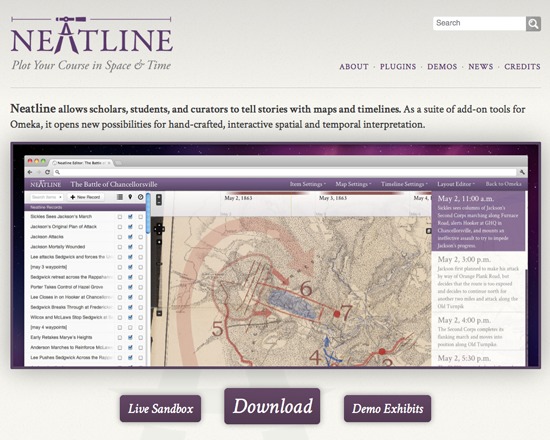
Task: Toggle the items checkbox for Jackson's Original Plan of Attack
Action: [x=120, y=227]
